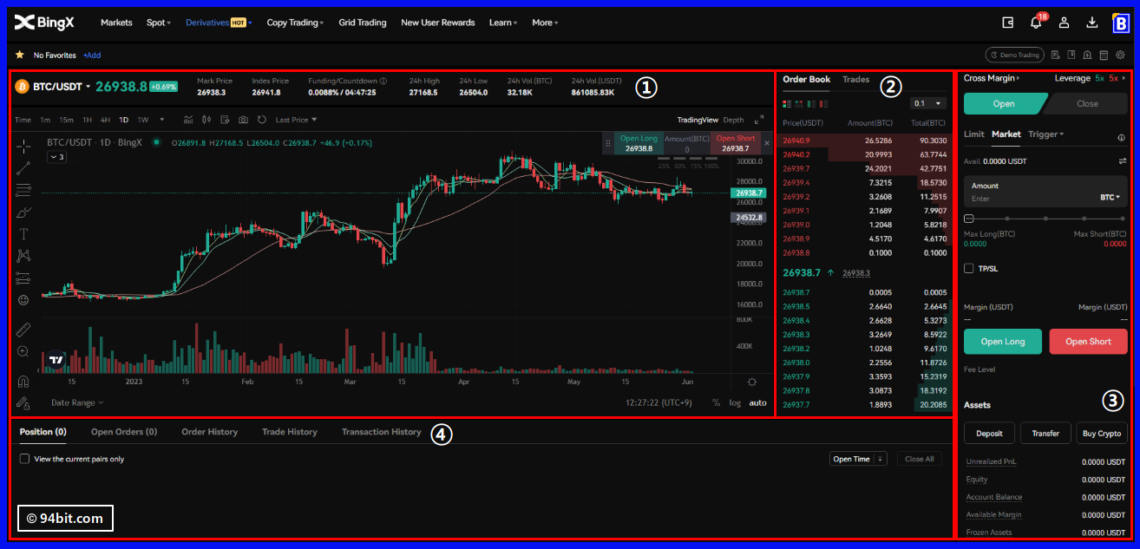The width and height of the screenshot is (1140, 549).
Task: Click the position size slider handle
Action: point(968,218)
